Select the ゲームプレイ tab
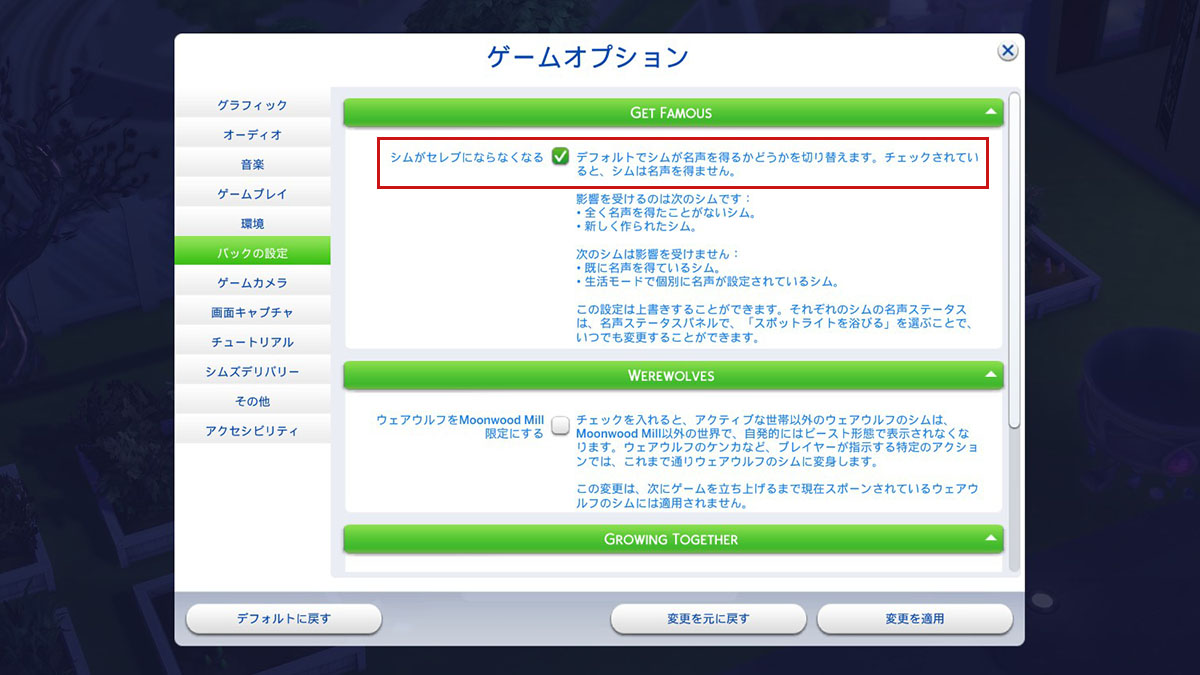This screenshot has width=1200, height=675. [x=252, y=194]
